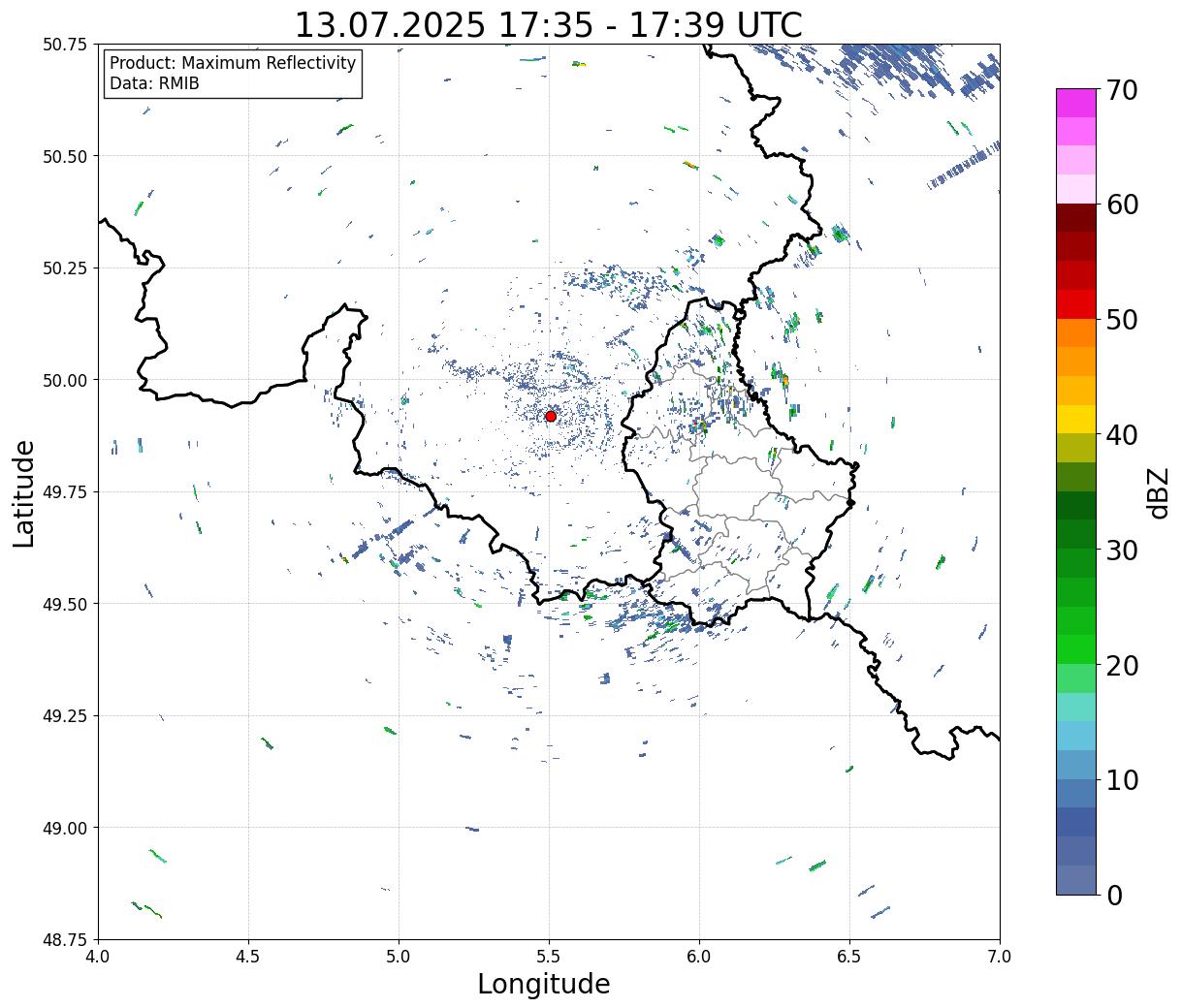
Task: Click the latitude tick label 50.75
Action: pyautogui.click(x=64, y=45)
